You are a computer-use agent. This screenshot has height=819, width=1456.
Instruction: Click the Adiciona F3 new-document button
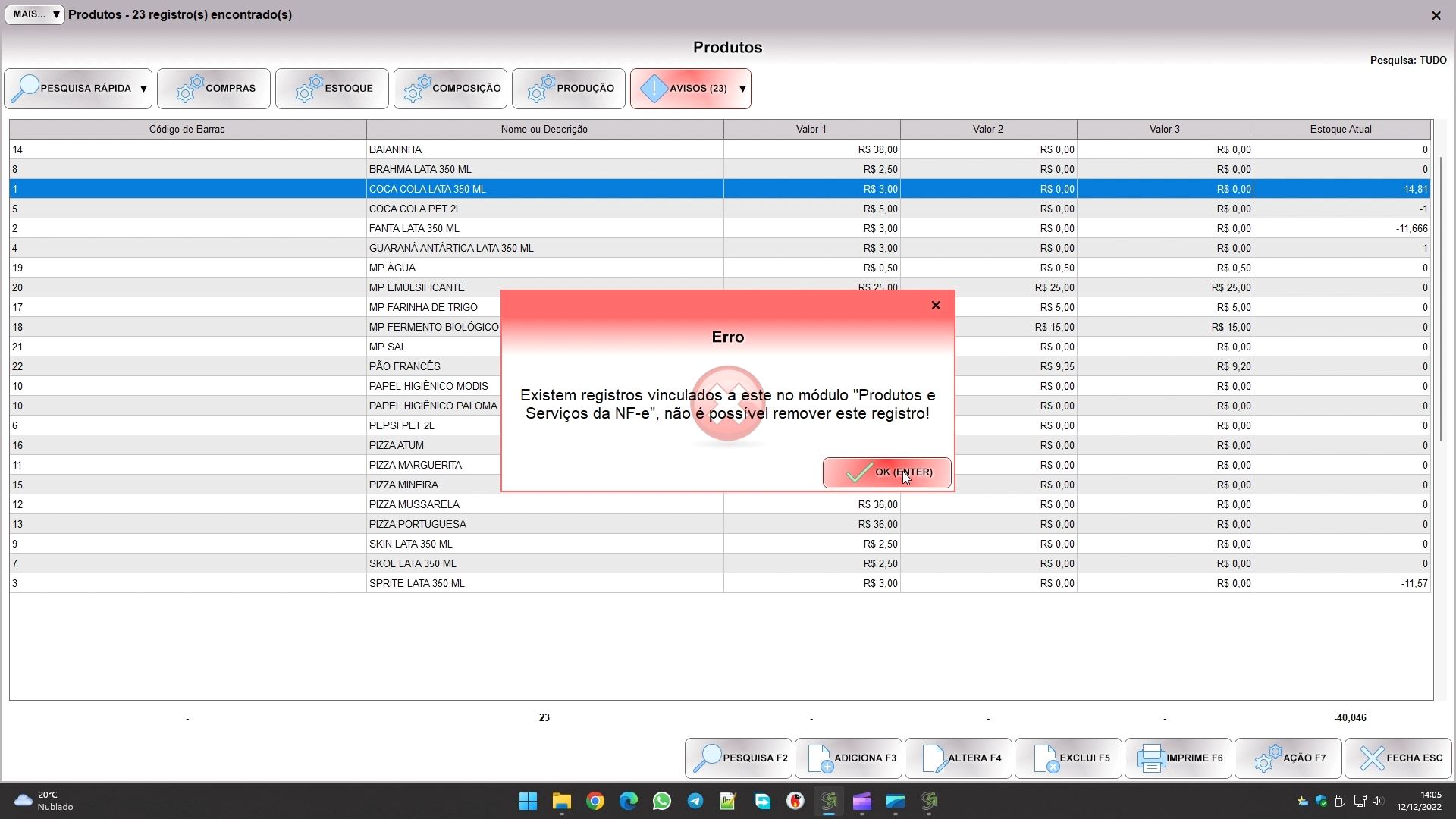(848, 758)
